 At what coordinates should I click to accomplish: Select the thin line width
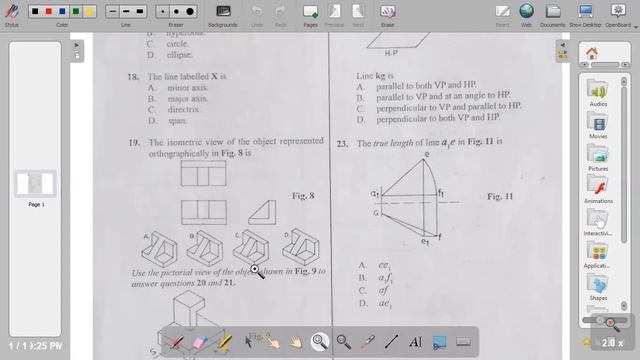[x=113, y=11]
